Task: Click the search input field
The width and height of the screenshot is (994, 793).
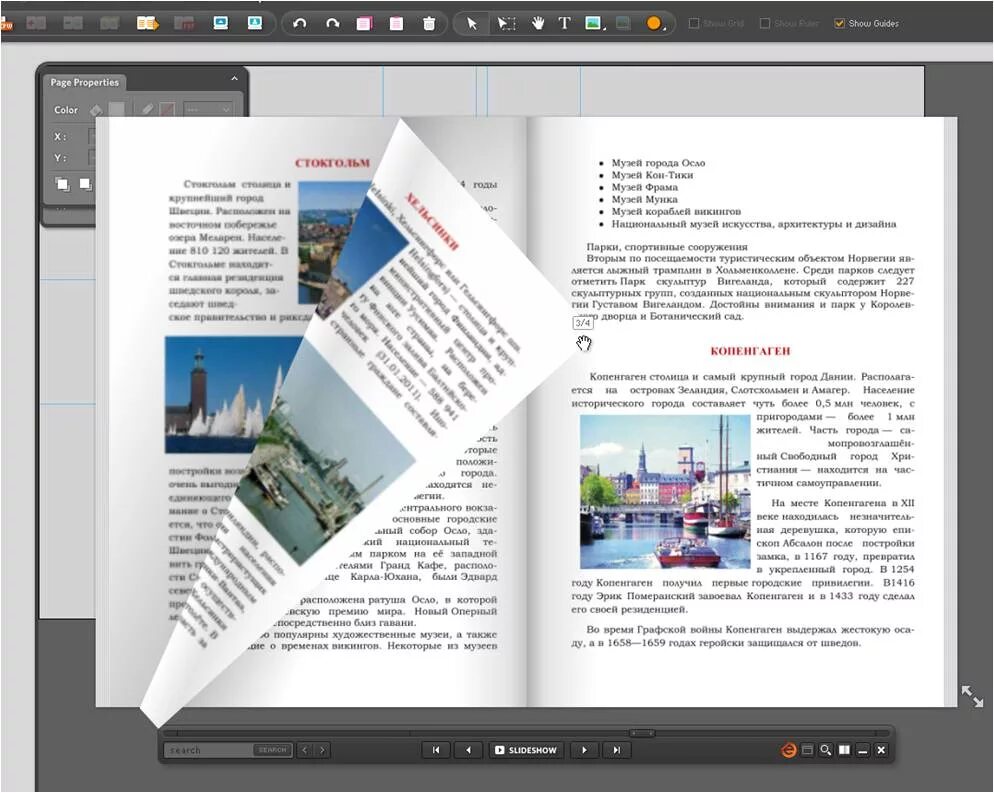Action: point(209,751)
